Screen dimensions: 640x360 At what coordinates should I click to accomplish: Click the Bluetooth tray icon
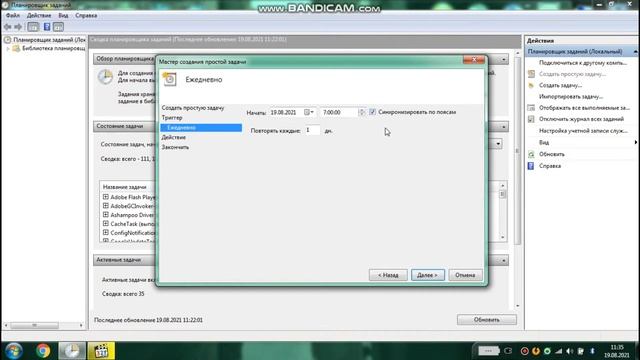(x=592, y=351)
